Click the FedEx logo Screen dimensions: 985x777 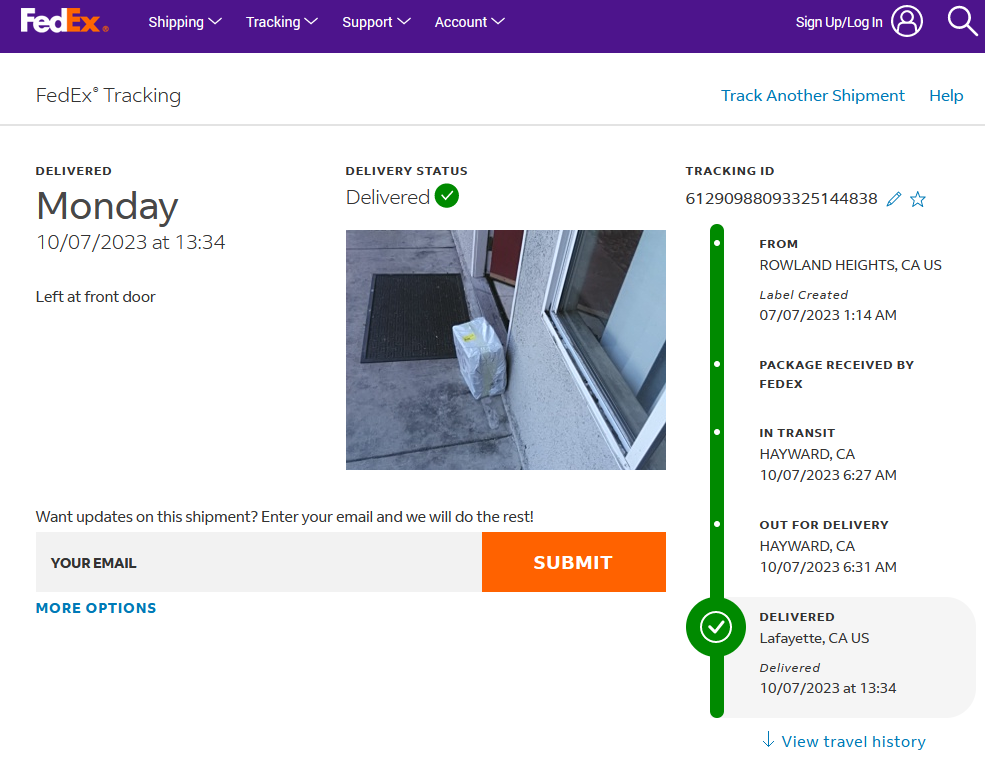(63, 21)
